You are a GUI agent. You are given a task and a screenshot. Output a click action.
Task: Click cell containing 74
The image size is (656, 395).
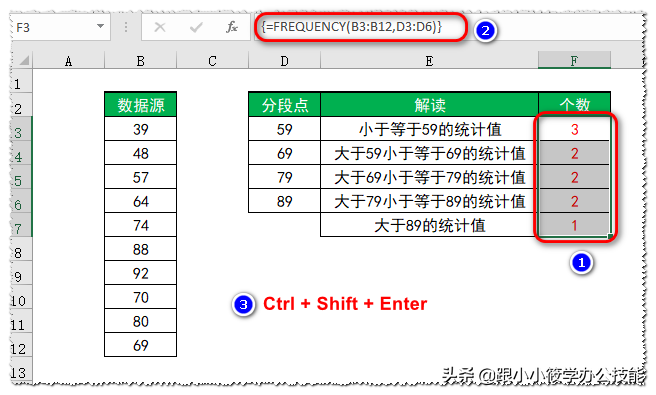tap(141, 225)
